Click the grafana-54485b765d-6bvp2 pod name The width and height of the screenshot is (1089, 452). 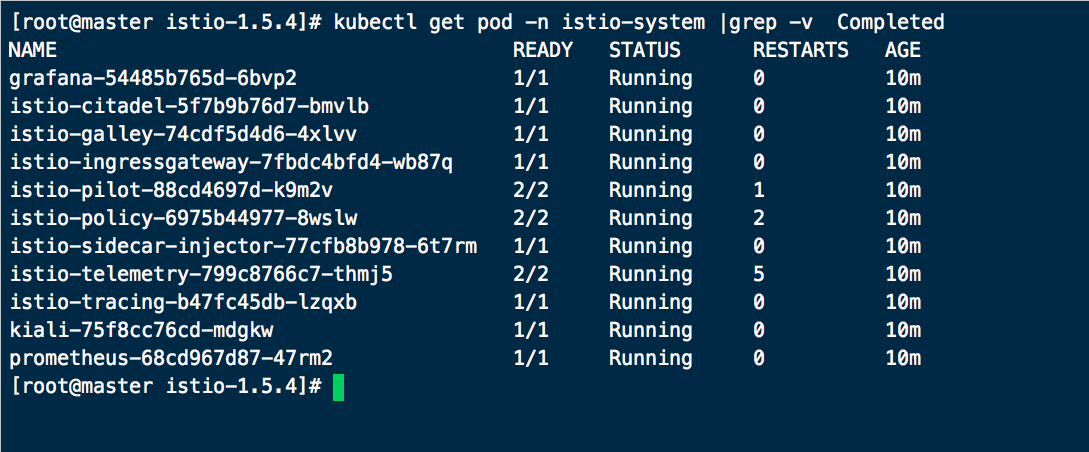point(153,78)
